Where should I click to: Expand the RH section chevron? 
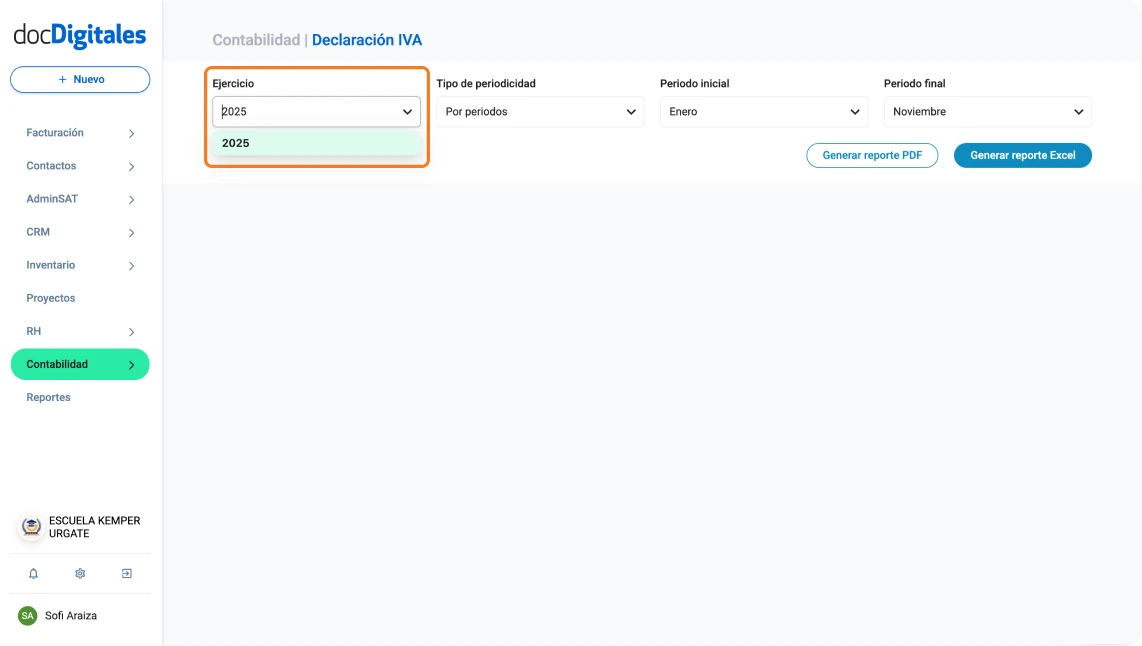pyautogui.click(x=131, y=332)
